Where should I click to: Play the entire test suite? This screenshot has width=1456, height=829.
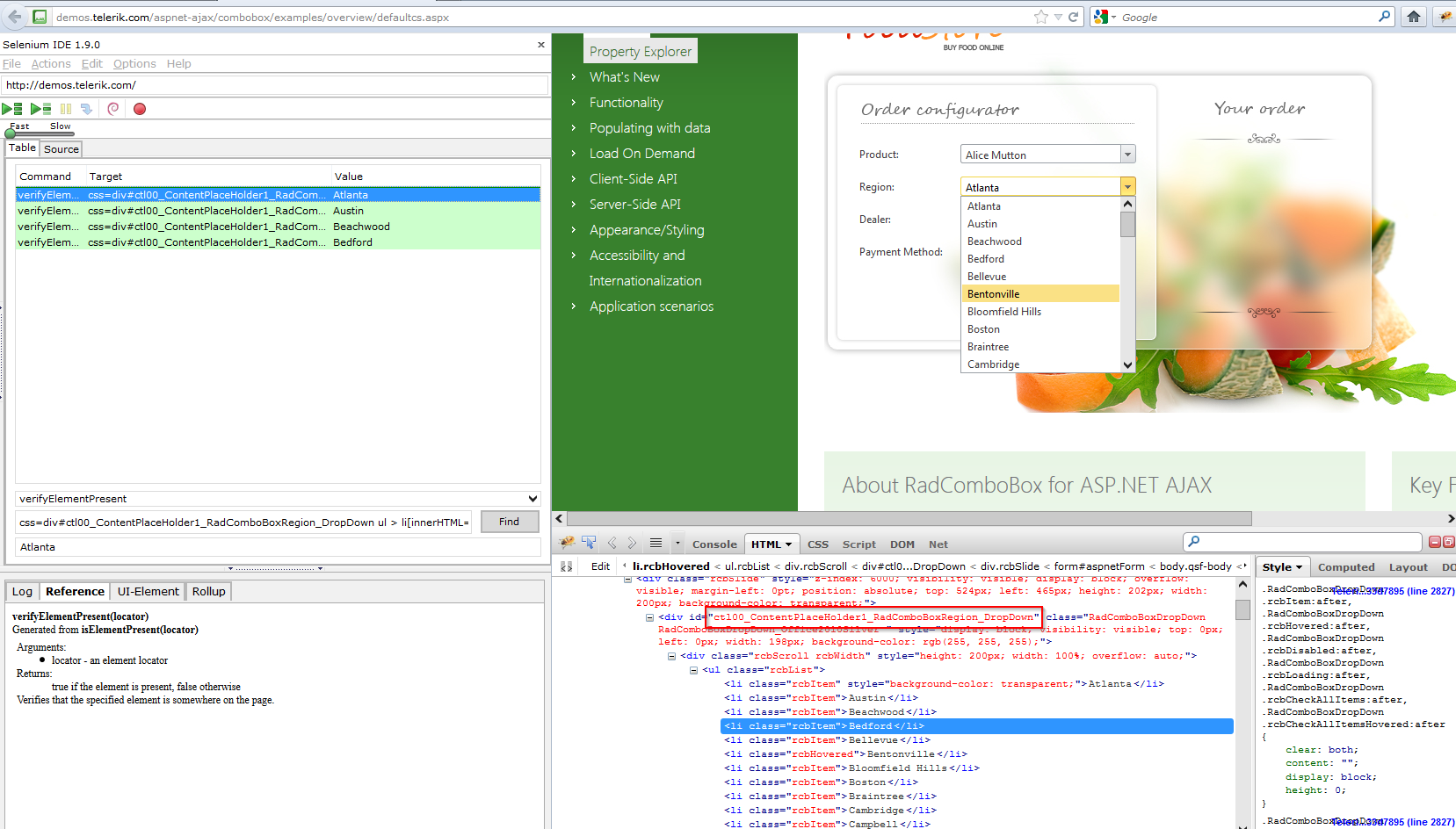coord(12,109)
